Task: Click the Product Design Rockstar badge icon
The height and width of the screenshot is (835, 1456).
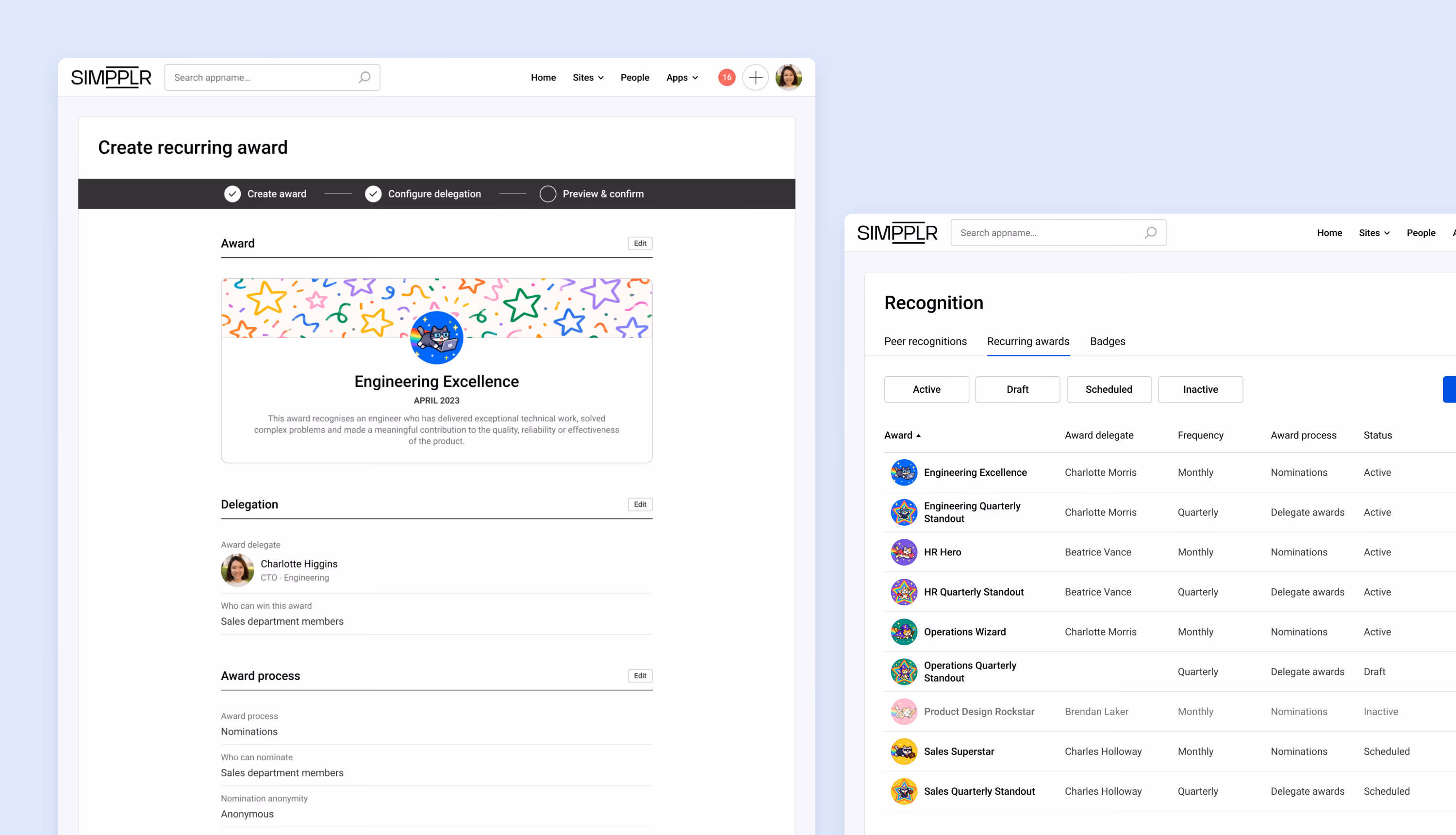Action: click(x=904, y=712)
